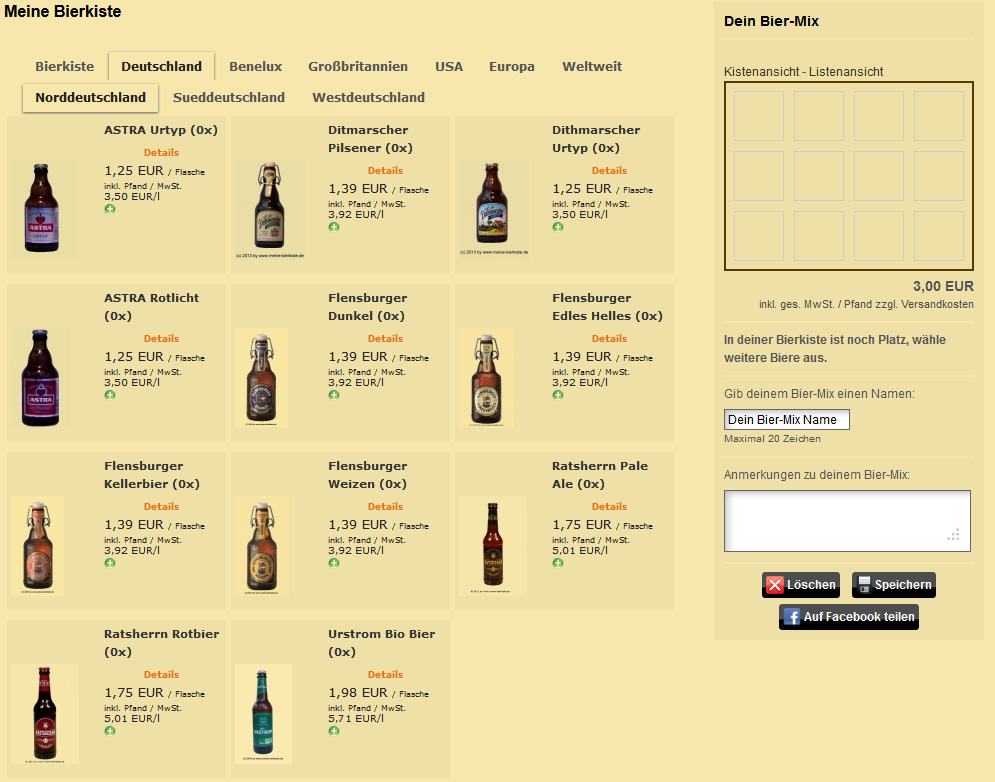Click the ASTRA Urtyp (0x) title
This screenshot has height=782, width=995.
[161, 130]
